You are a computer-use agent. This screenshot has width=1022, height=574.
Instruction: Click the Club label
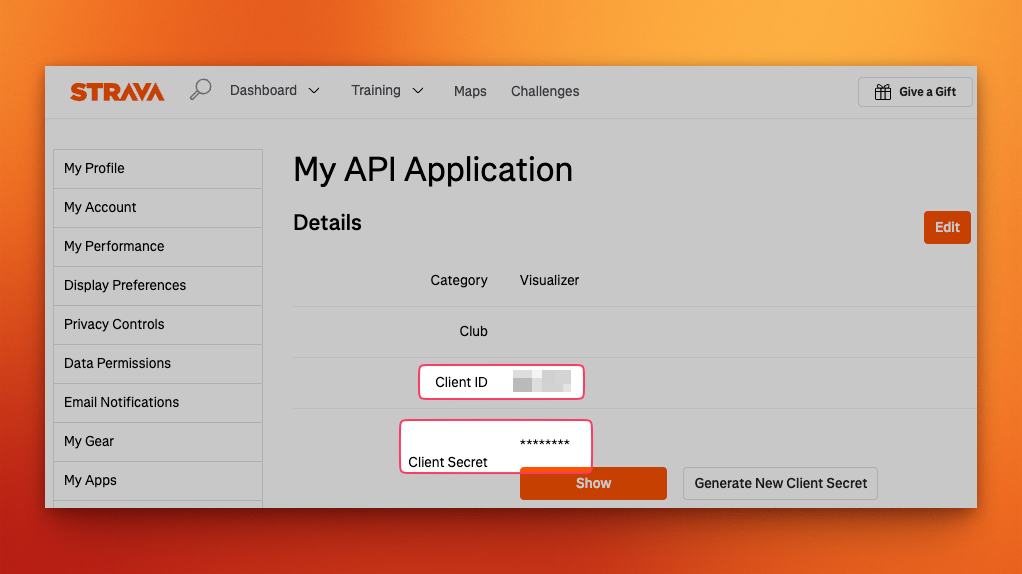click(473, 331)
